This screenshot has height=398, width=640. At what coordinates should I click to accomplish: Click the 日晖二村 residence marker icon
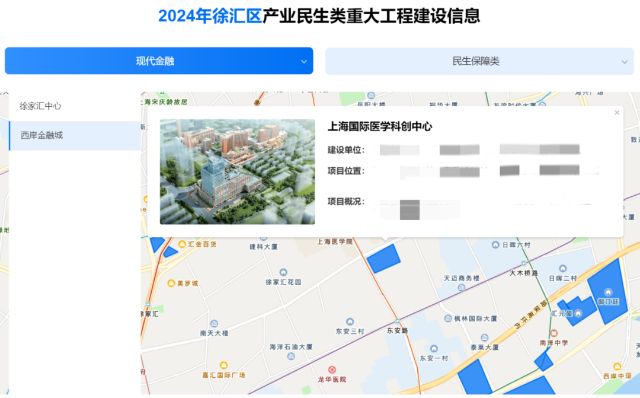(562, 269)
